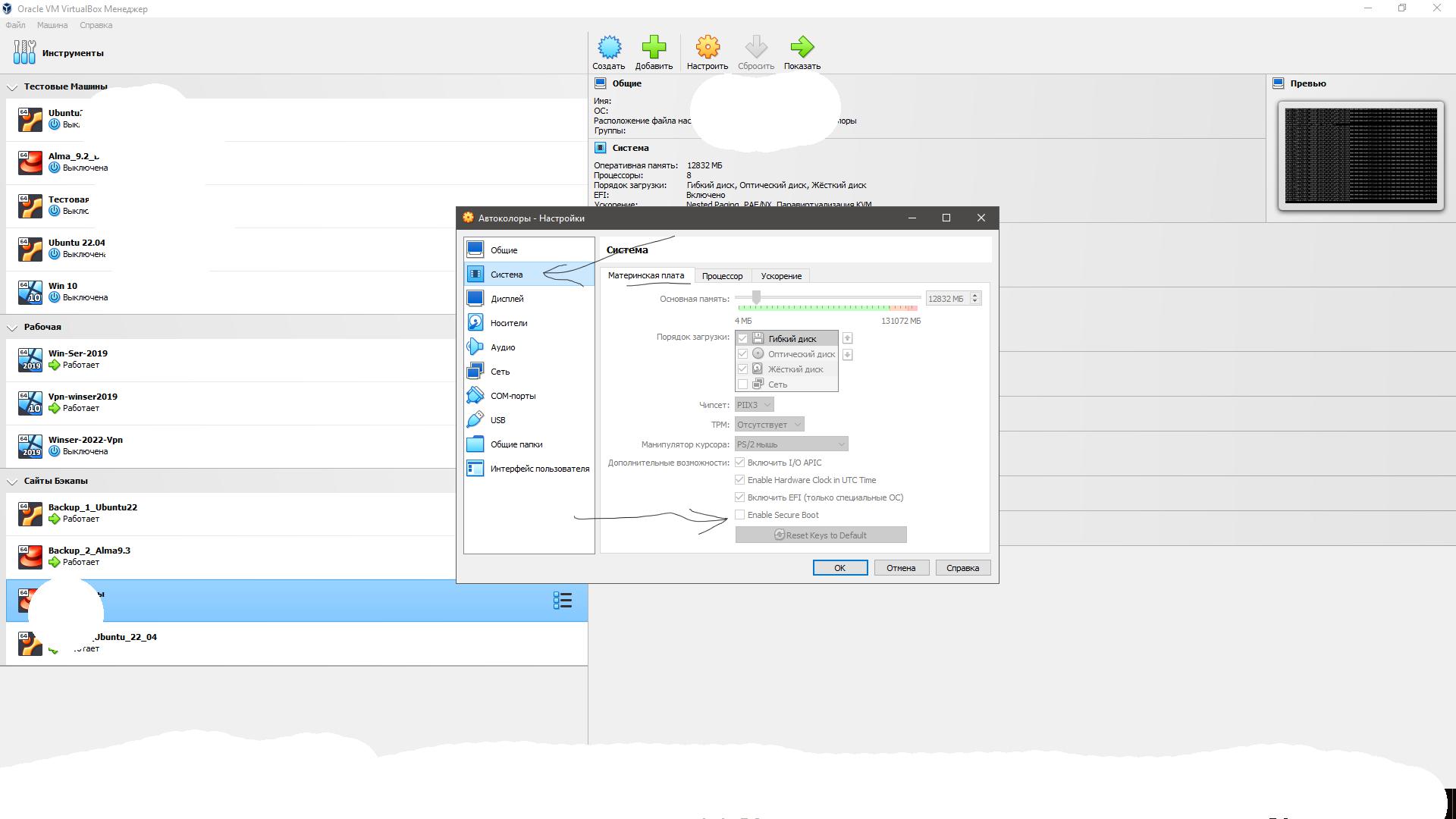Uncheck Enable Hardware Clock in UTC Time
This screenshot has height=819, width=1456.
point(740,480)
